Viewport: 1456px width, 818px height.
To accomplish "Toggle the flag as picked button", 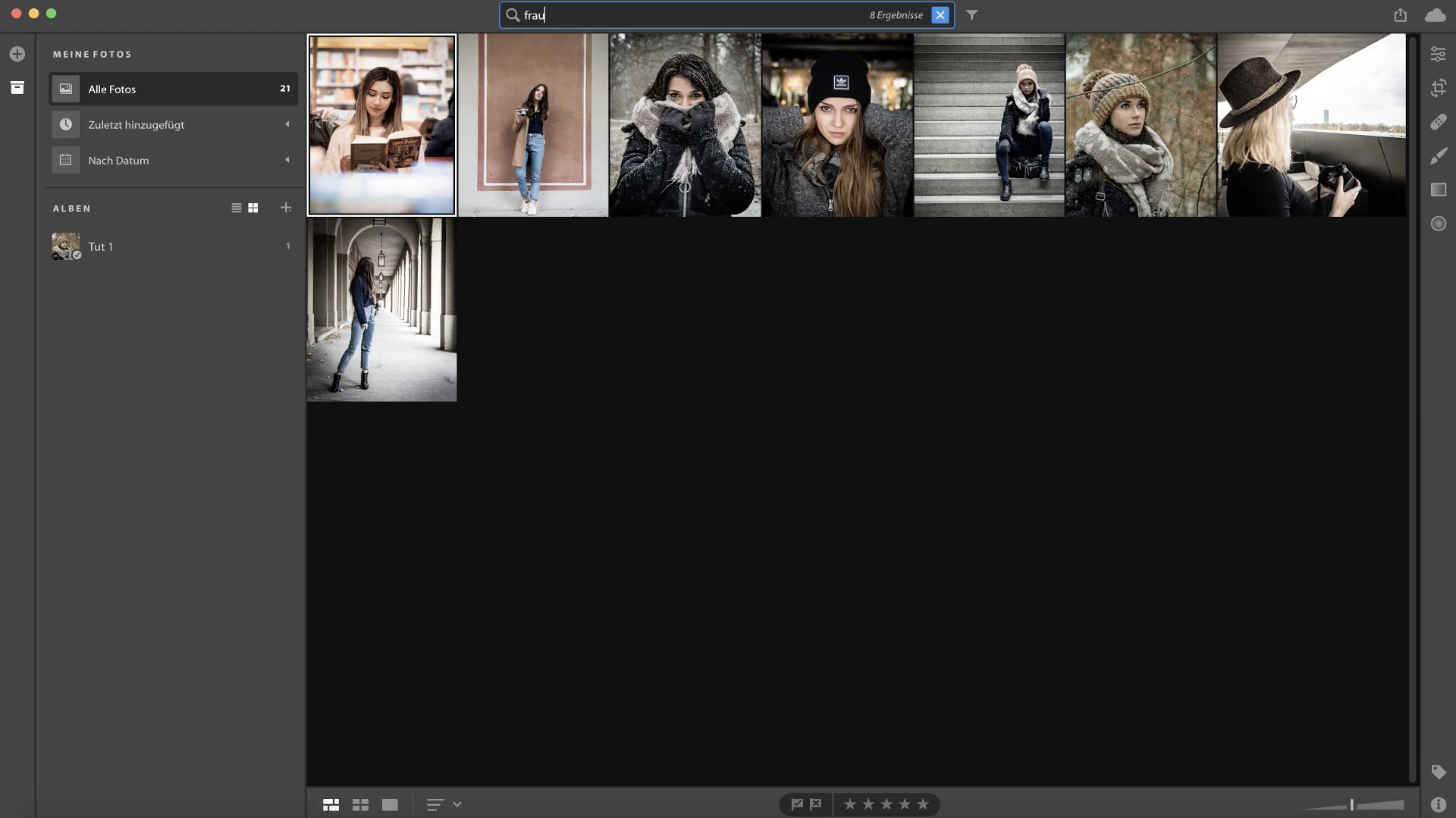I will [x=797, y=804].
